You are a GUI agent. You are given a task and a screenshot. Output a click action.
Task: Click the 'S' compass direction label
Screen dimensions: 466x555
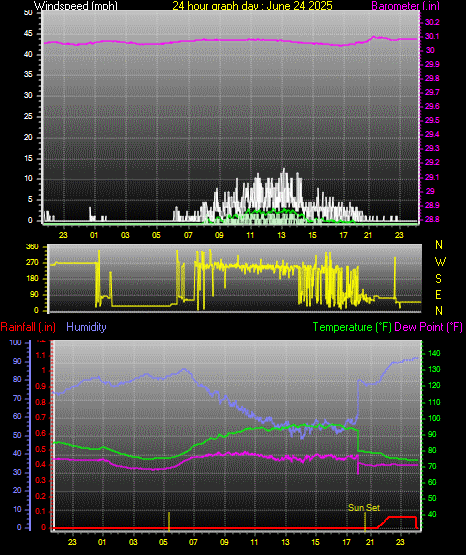[438, 279]
